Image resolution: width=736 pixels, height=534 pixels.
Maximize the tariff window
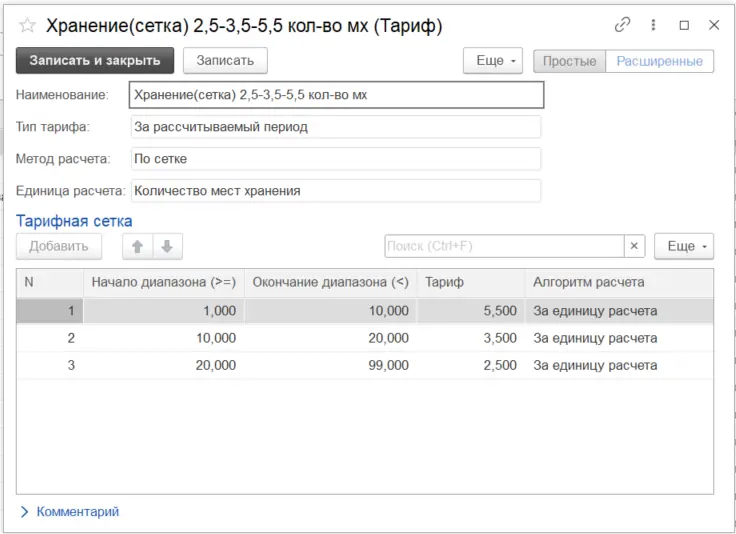point(684,25)
